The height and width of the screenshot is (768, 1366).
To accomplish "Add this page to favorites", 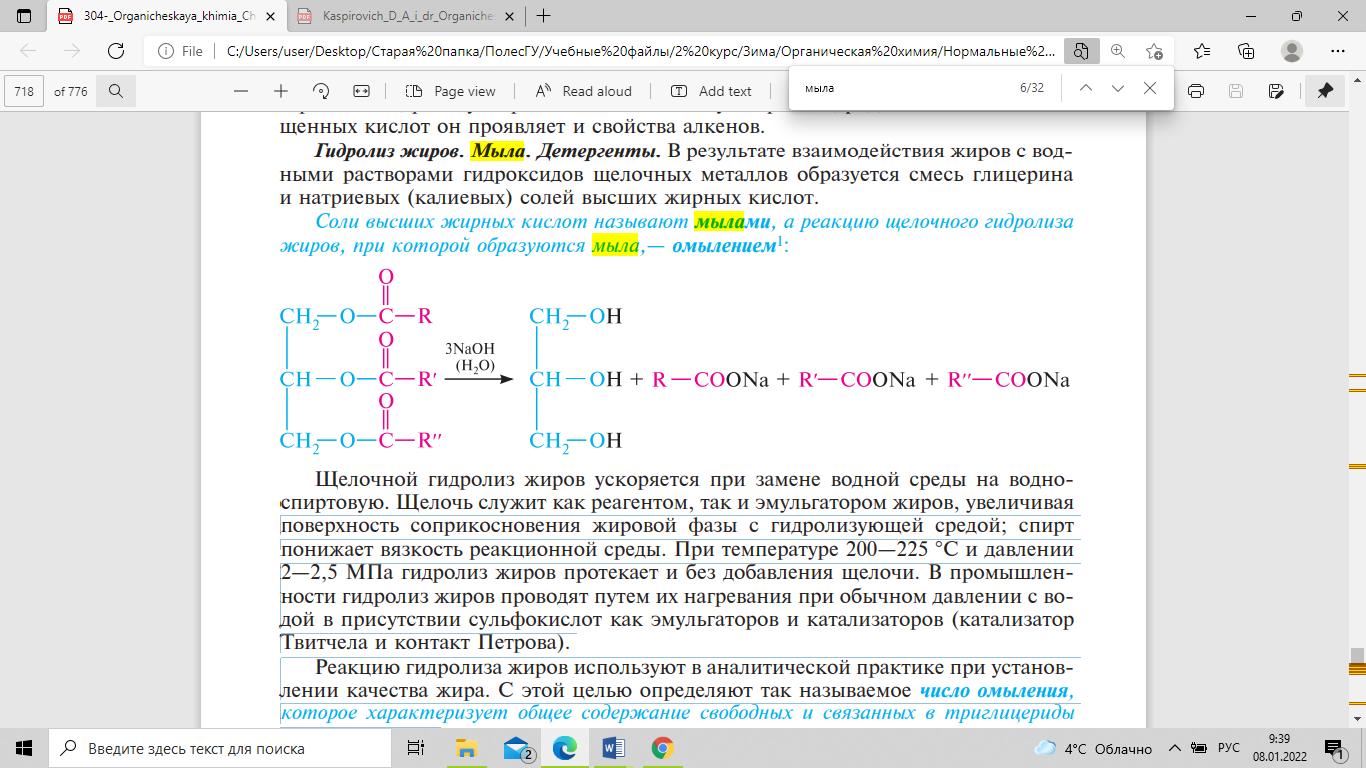I will tap(1155, 51).
